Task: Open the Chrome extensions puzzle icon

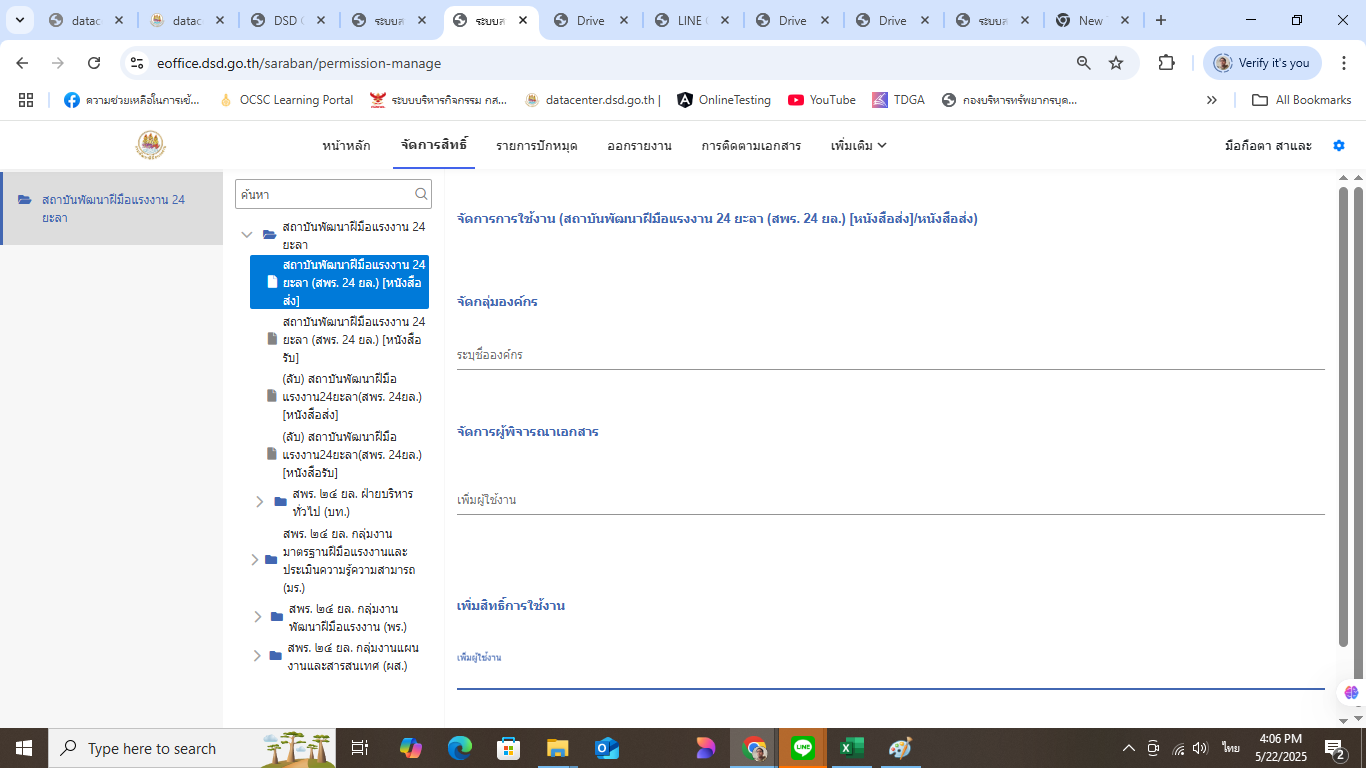Action: pos(1166,63)
